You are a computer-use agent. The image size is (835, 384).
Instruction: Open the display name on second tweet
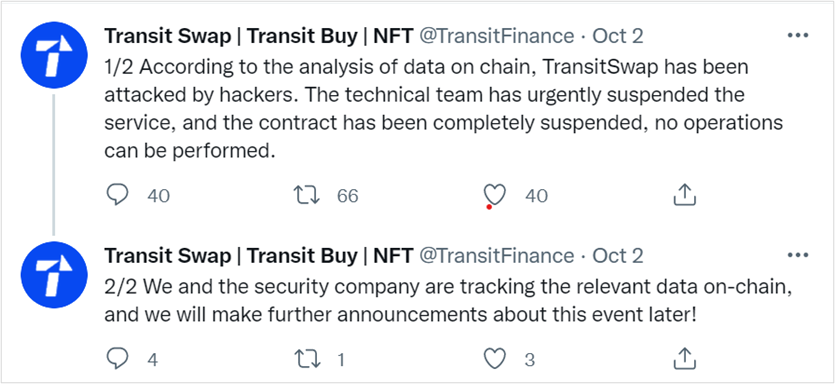(x=258, y=256)
